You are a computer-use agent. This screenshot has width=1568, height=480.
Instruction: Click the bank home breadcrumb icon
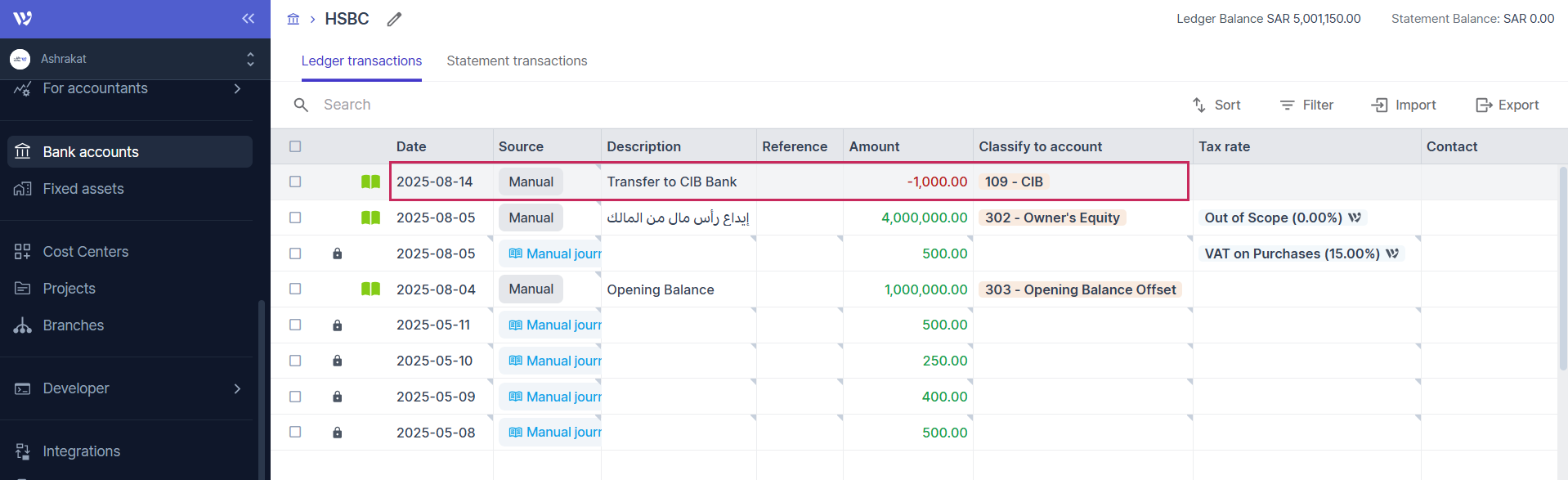coord(293,19)
